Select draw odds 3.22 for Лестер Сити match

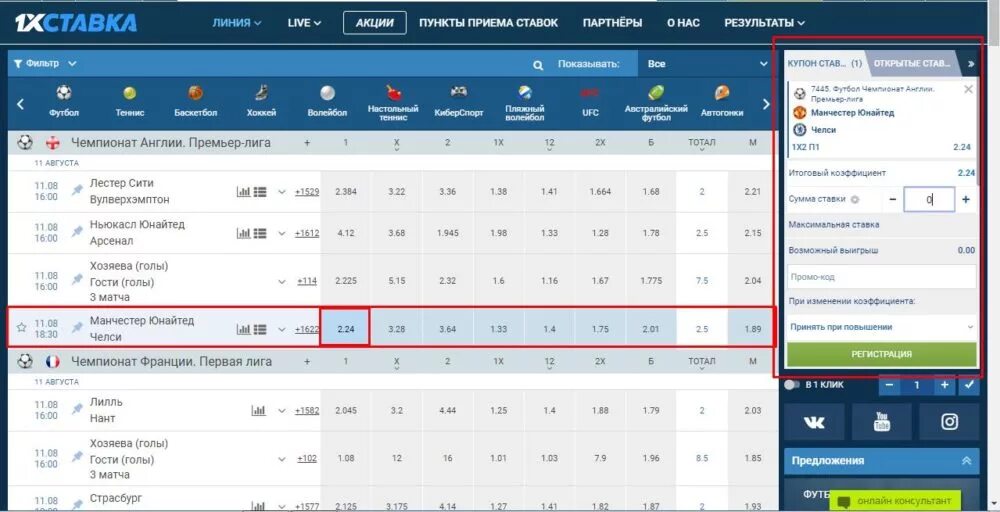(x=397, y=191)
